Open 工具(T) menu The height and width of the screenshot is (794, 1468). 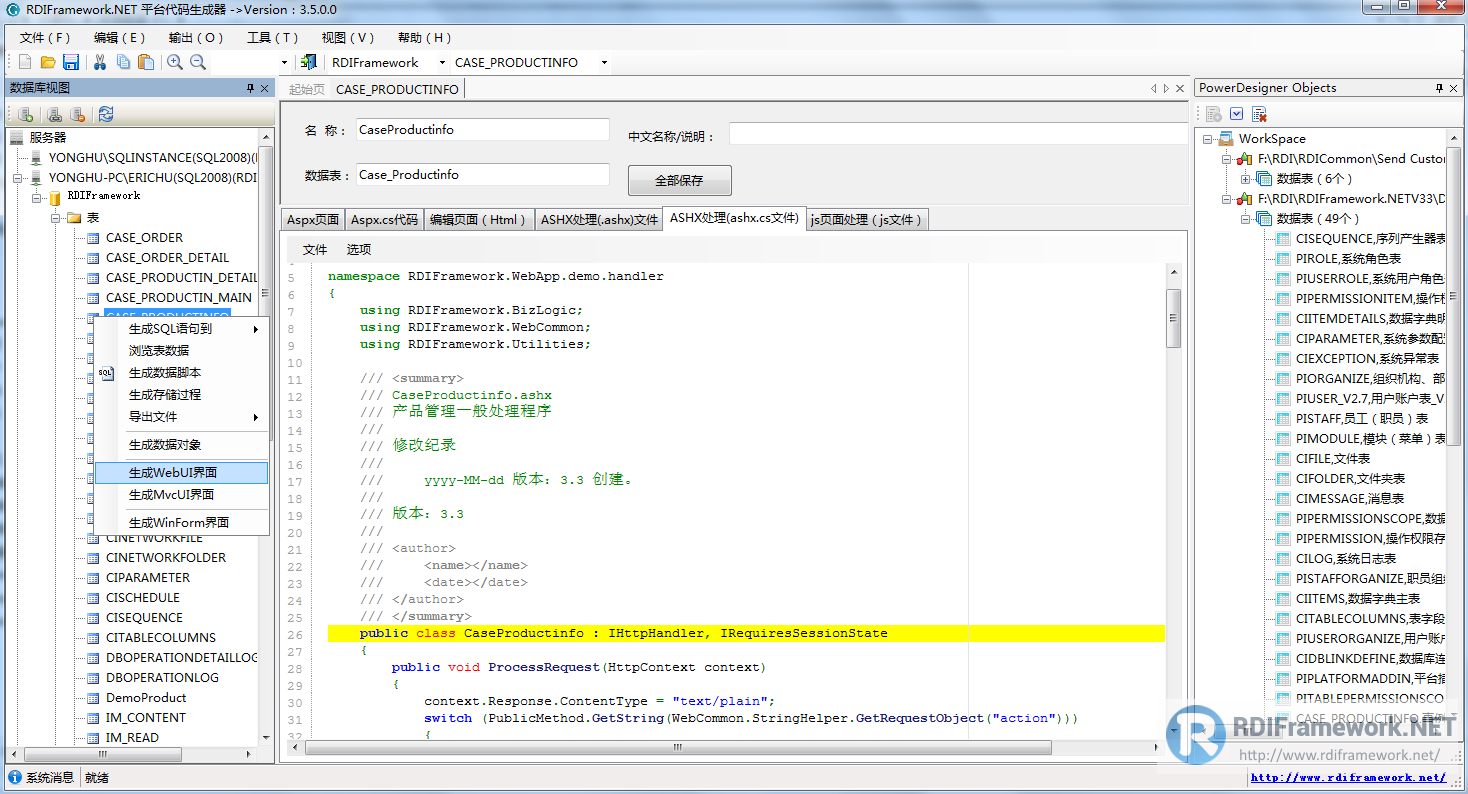[x=273, y=38]
